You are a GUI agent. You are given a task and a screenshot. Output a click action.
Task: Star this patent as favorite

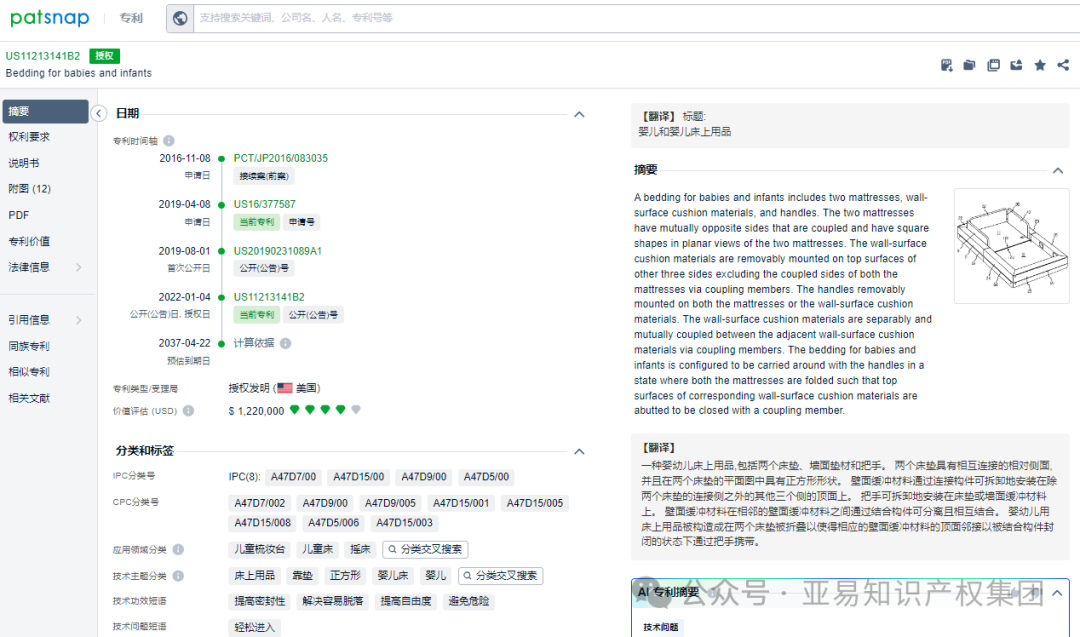coord(1039,64)
